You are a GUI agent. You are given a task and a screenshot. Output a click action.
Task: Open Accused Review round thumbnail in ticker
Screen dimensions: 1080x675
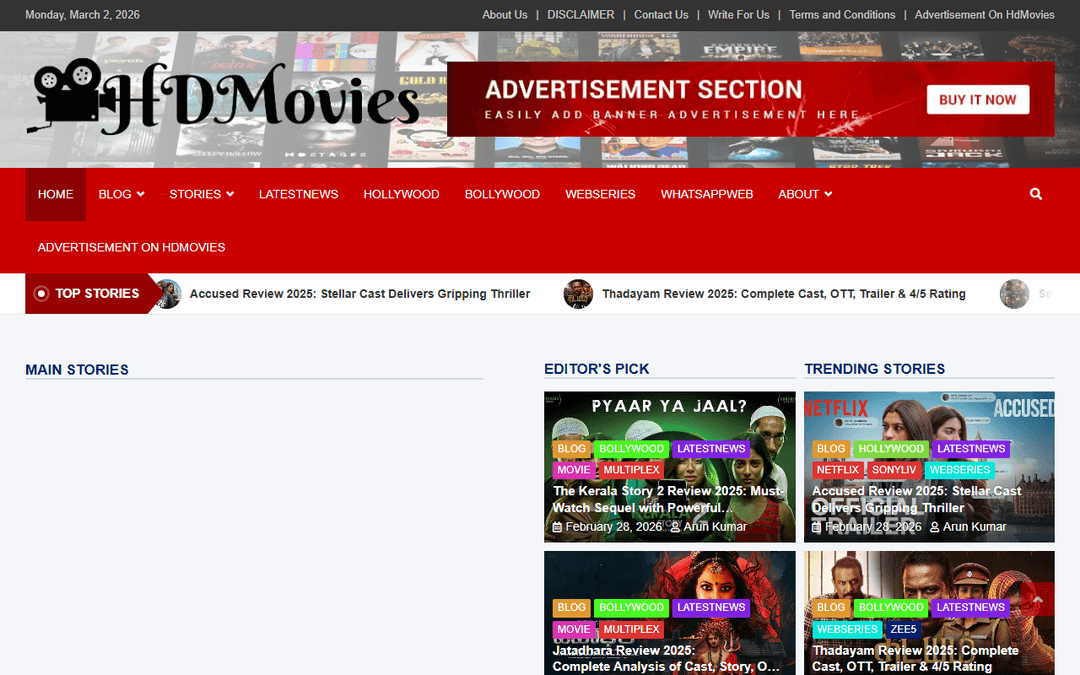[167, 294]
